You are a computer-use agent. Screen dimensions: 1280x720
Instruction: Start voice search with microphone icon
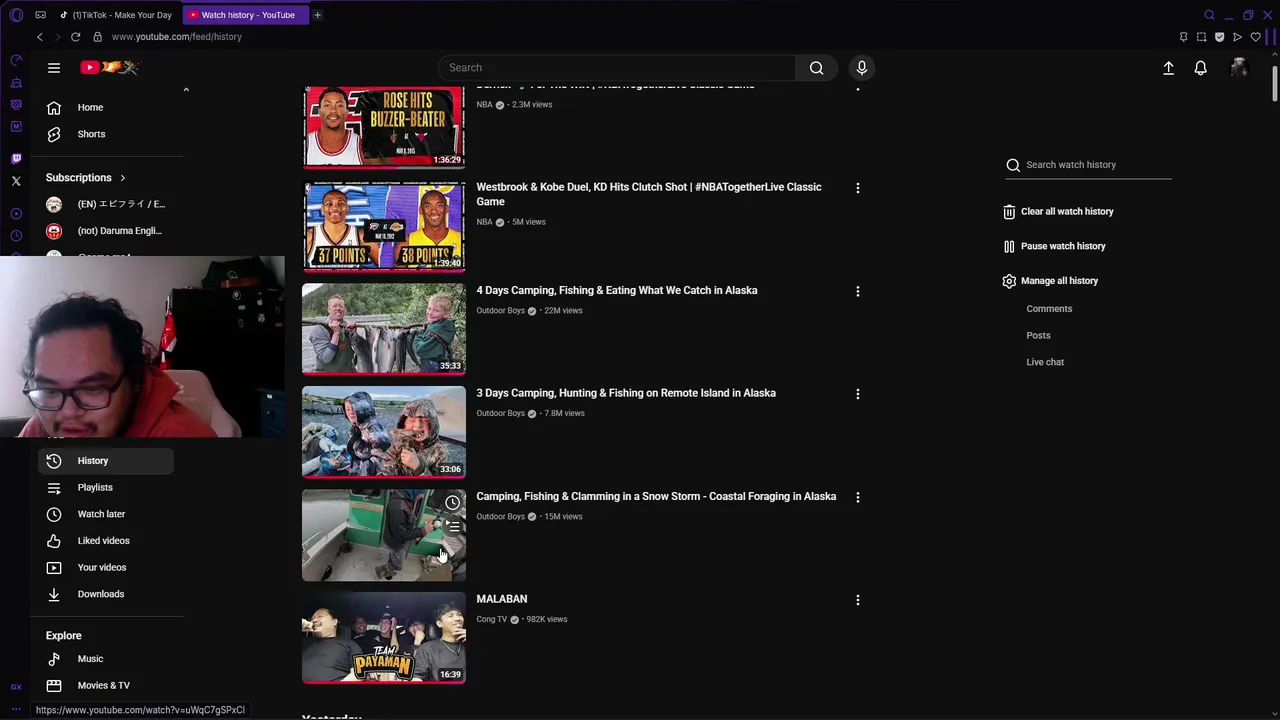(862, 68)
